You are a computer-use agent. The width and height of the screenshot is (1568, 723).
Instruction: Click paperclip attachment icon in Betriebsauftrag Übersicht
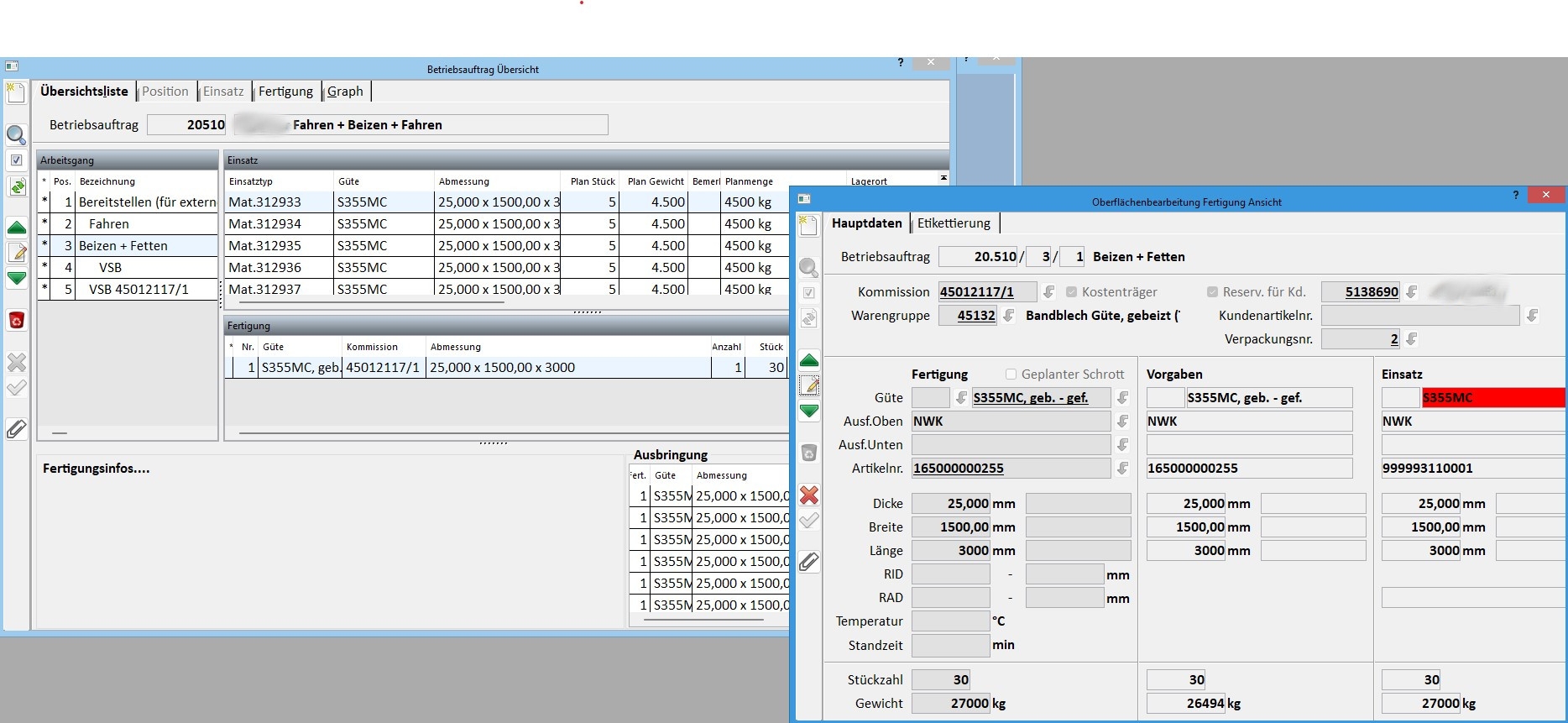[x=16, y=429]
